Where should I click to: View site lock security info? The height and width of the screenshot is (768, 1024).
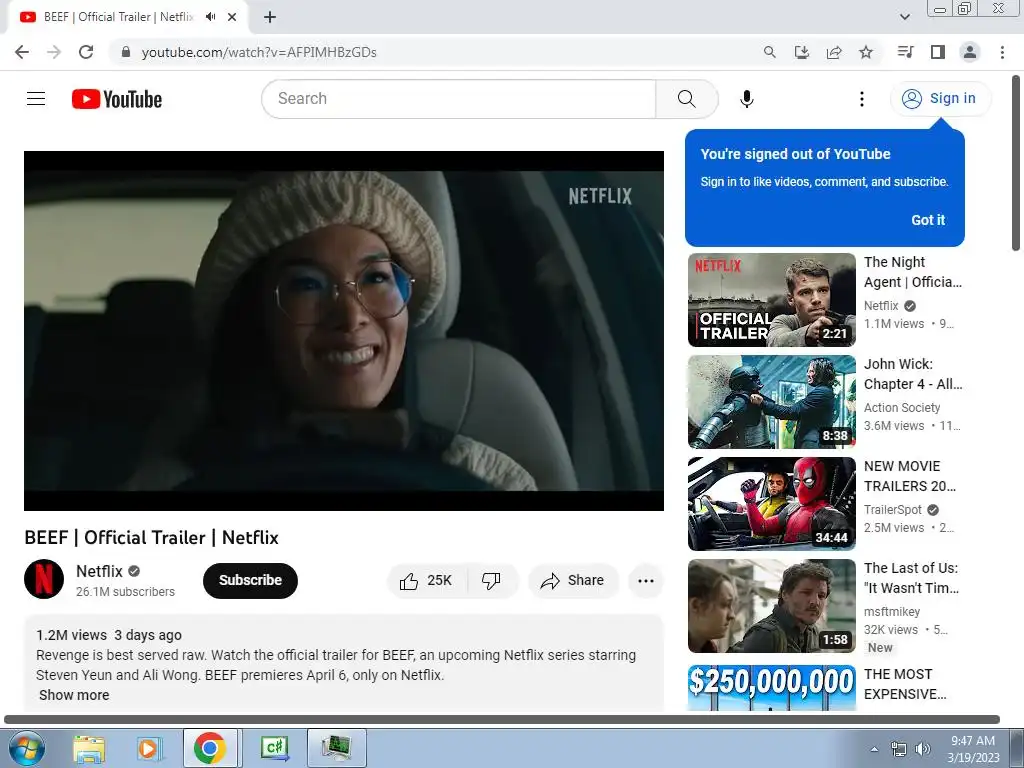coord(126,52)
